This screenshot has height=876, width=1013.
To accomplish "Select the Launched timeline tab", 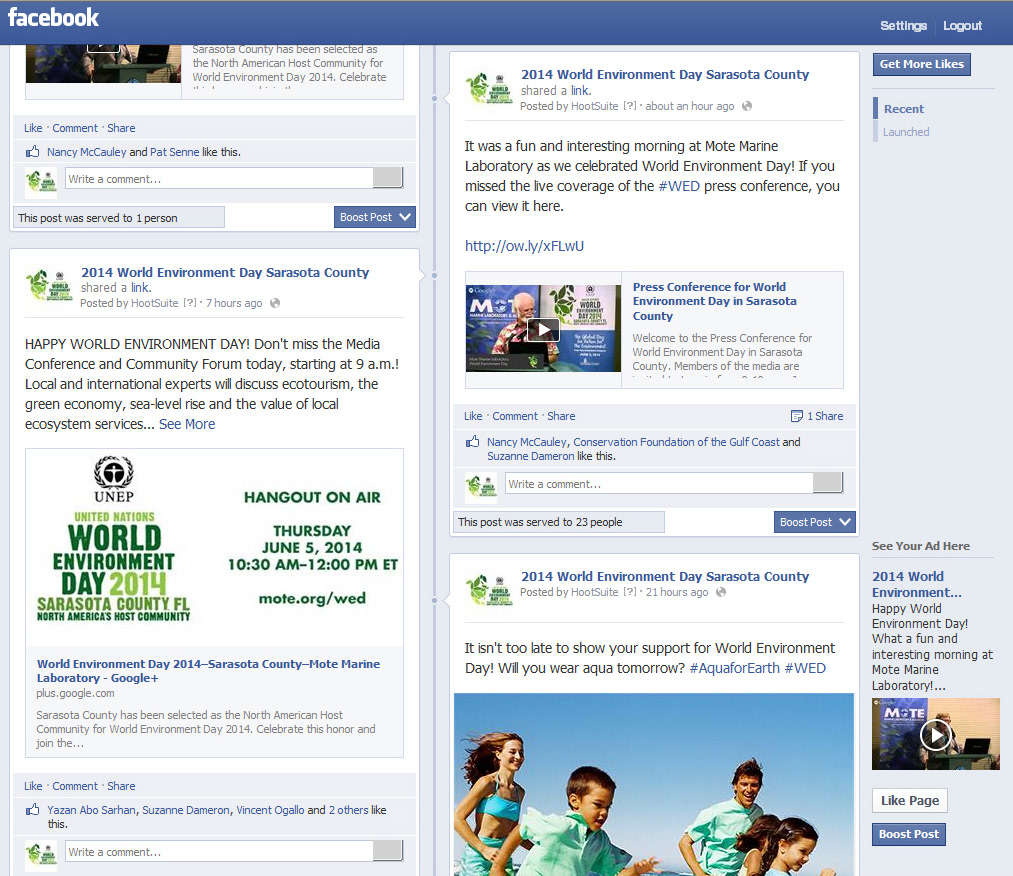I will [906, 132].
